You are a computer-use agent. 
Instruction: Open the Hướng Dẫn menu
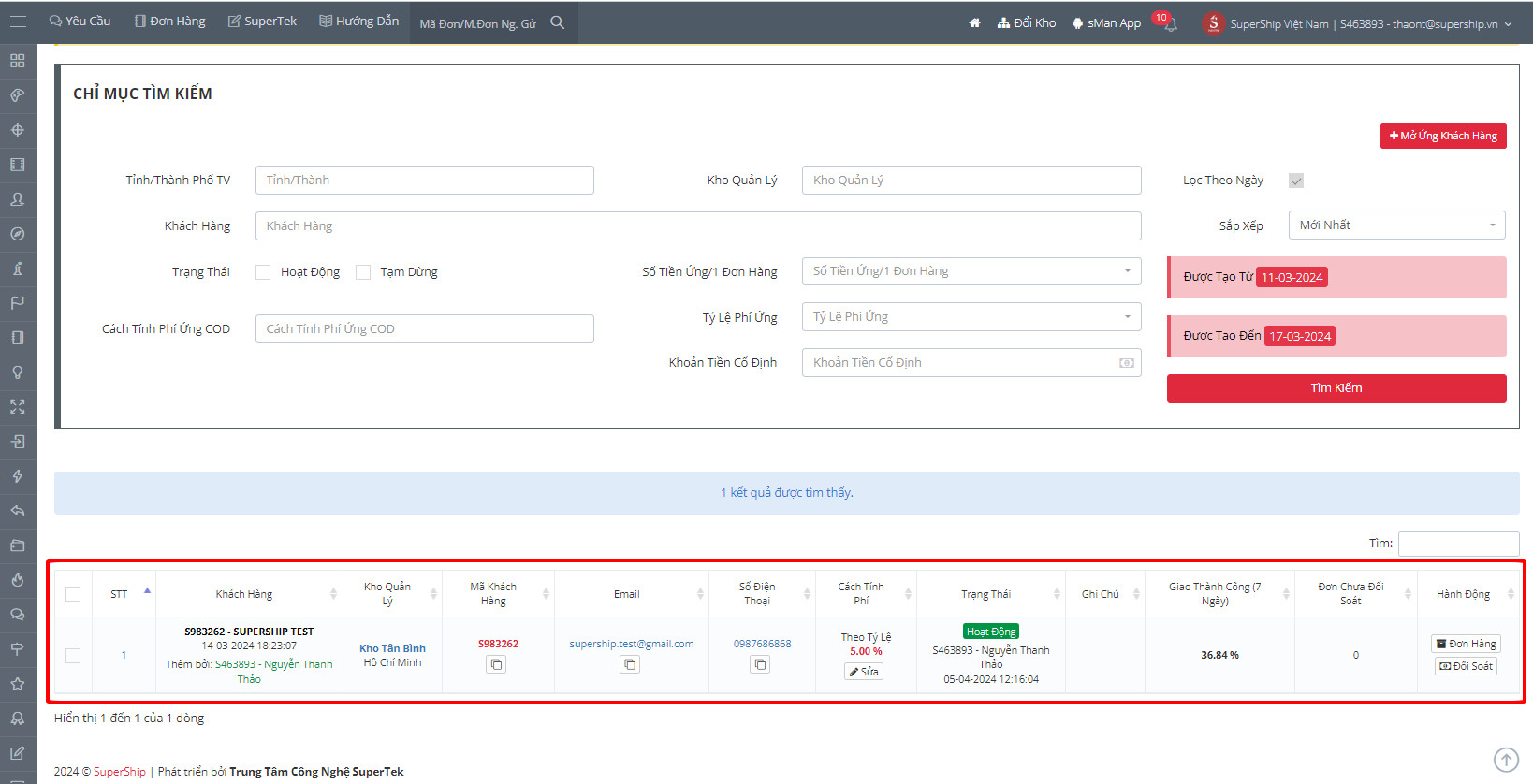pyautogui.click(x=358, y=22)
